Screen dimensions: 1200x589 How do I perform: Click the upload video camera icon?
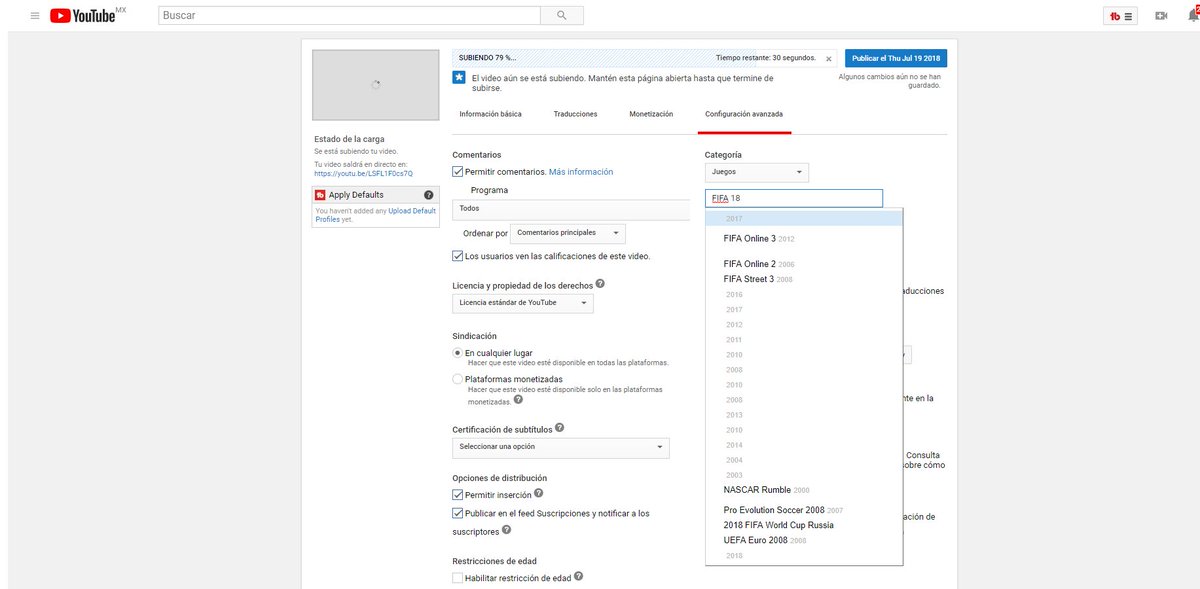tap(1161, 16)
